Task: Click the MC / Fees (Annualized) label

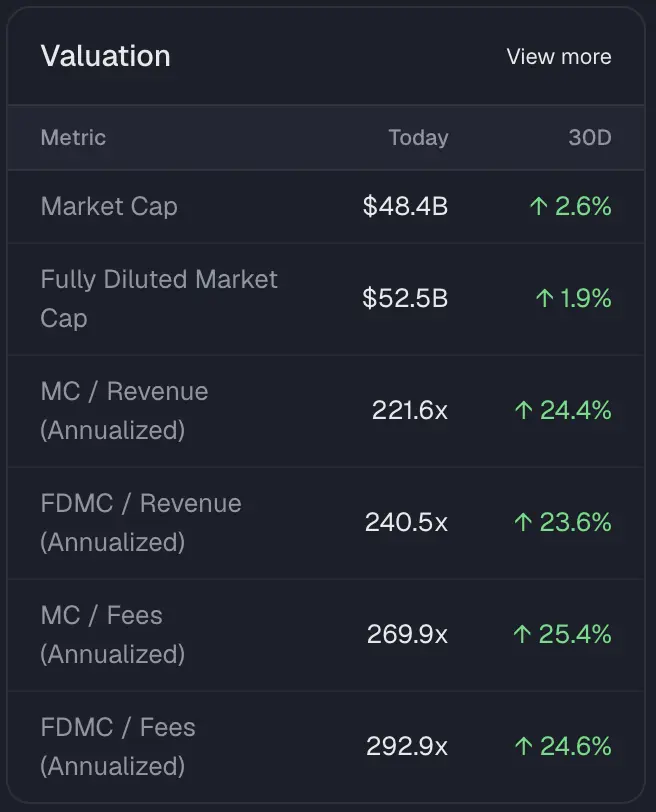Action: coord(112,635)
